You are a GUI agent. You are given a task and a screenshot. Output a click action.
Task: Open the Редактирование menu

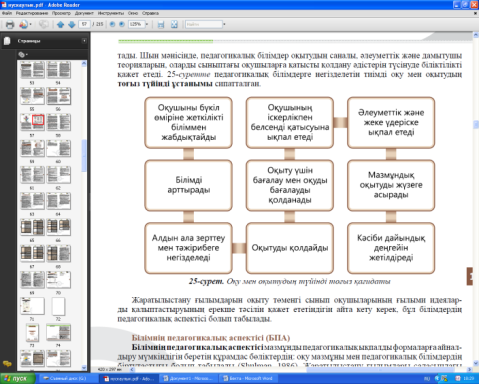32,13
